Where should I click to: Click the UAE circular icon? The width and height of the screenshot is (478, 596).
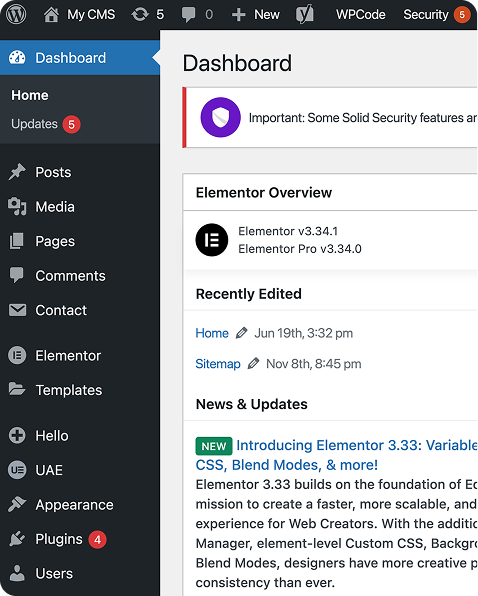point(17,470)
